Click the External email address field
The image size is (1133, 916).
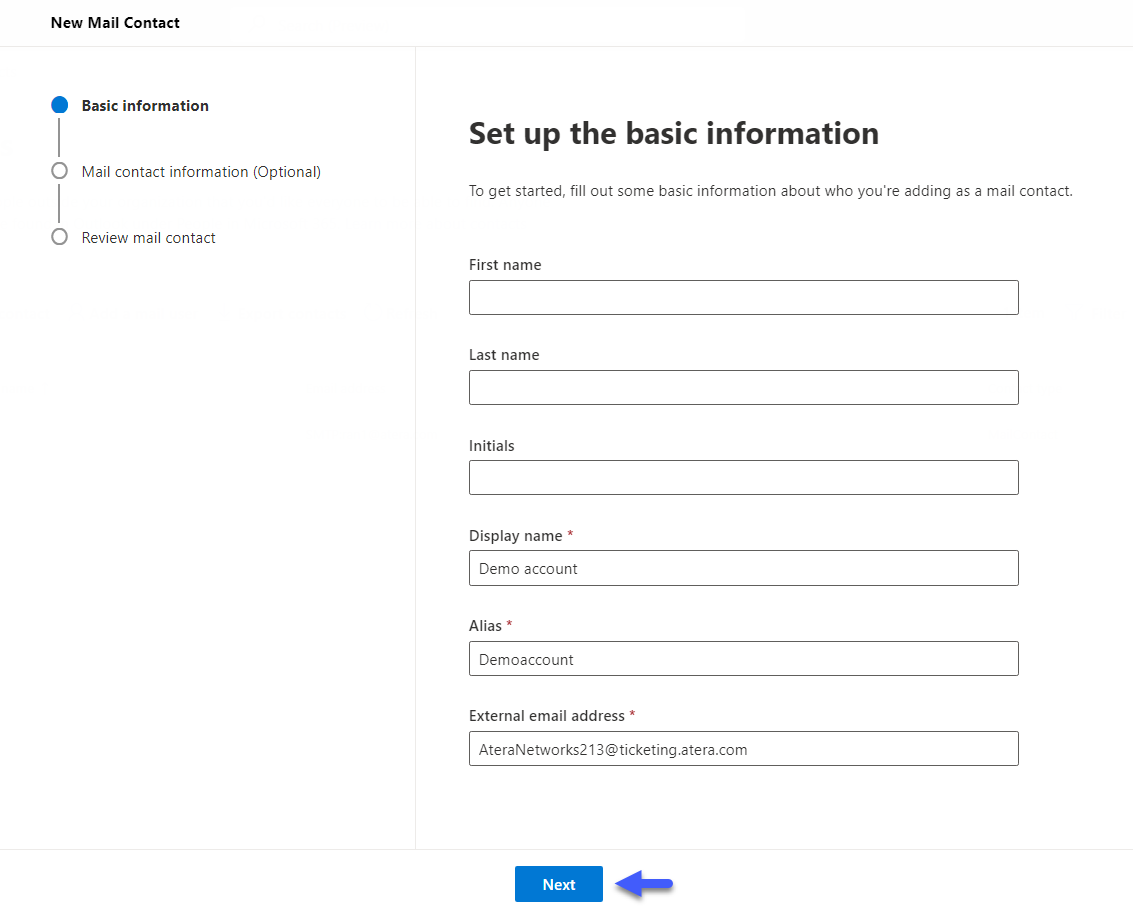(743, 748)
